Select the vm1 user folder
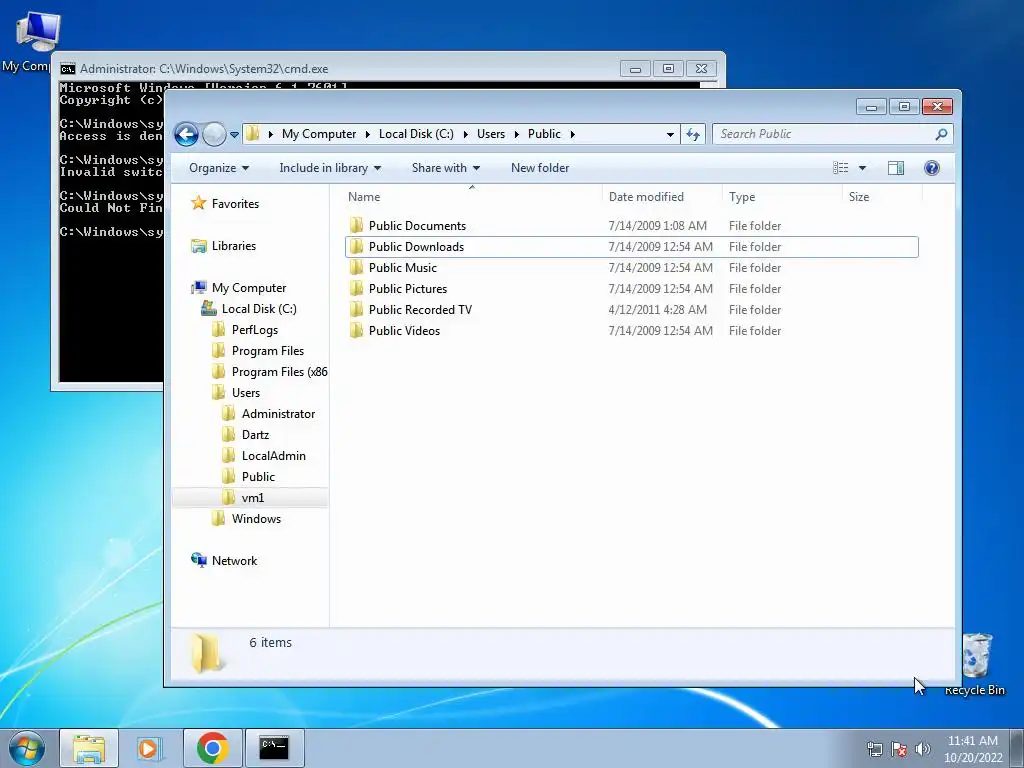The height and width of the screenshot is (768, 1024). 244,498
